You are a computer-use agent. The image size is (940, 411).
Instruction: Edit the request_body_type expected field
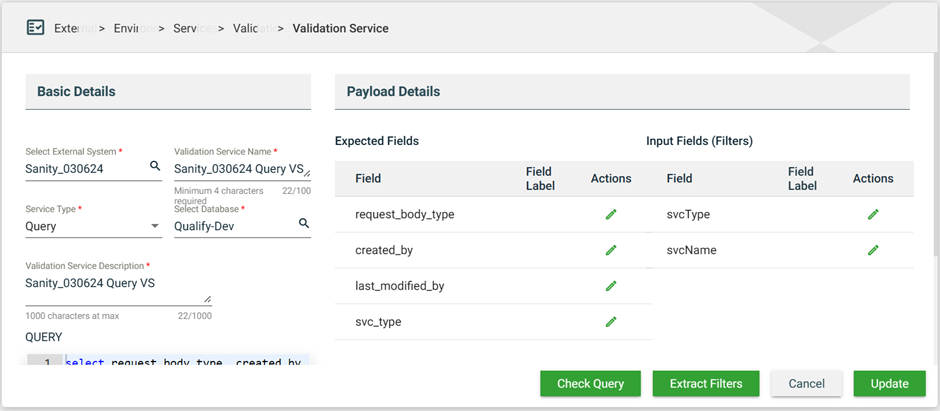pyautogui.click(x=611, y=214)
